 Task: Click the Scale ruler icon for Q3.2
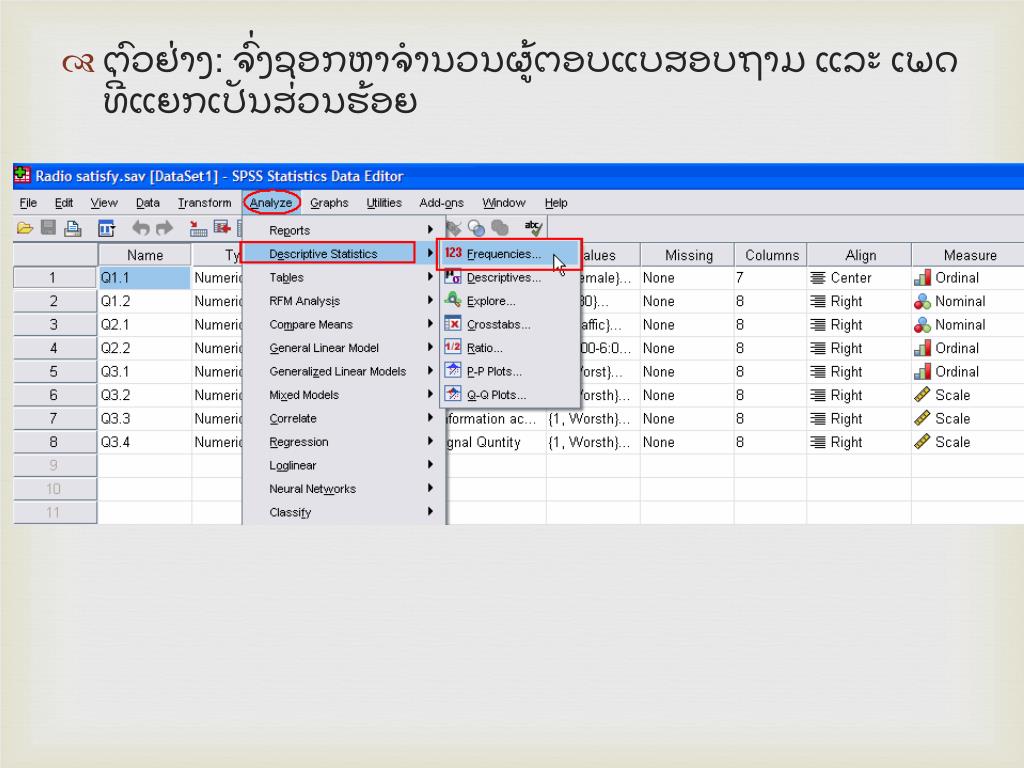point(922,395)
